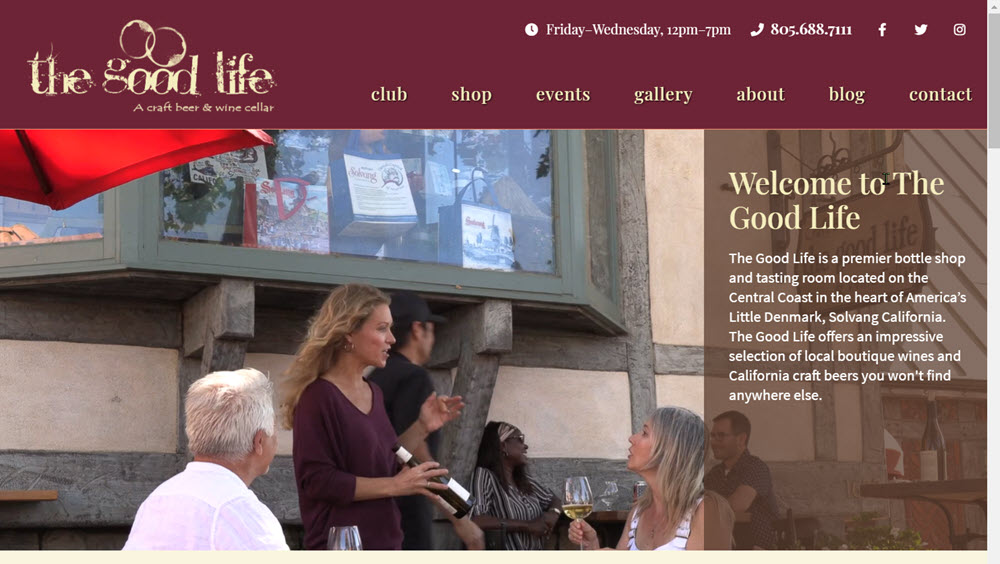Image resolution: width=1000 pixels, height=564 pixels.
Task: Click the hero video of people tasting wine
Action: coord(352,339)
